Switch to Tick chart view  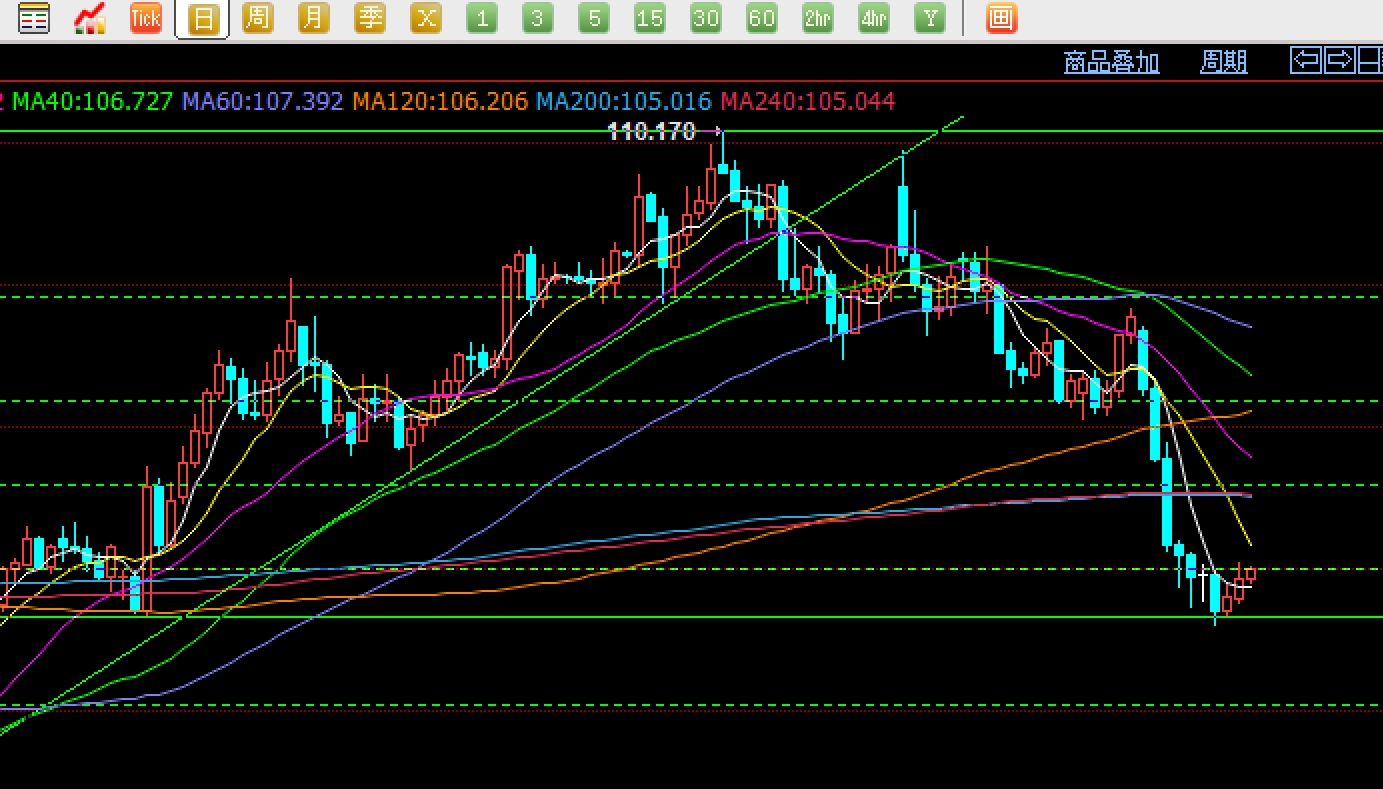point(146,18)
